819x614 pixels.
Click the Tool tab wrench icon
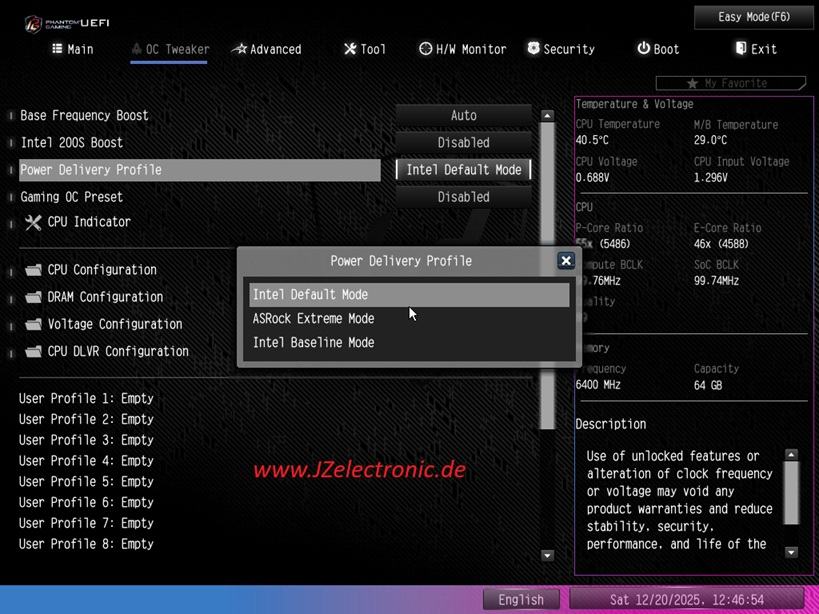coord(349,49)
